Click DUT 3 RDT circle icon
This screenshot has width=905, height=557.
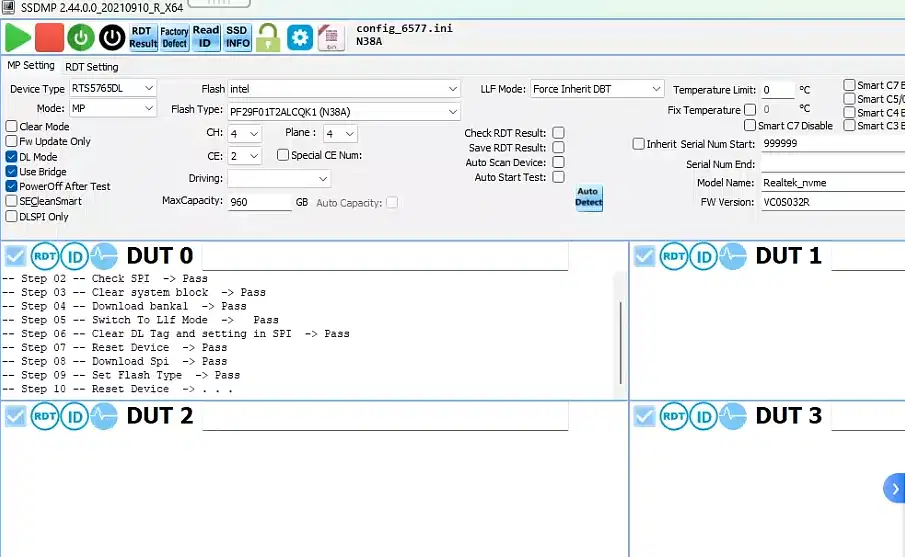pyautogui.click(x=674, y=416)
